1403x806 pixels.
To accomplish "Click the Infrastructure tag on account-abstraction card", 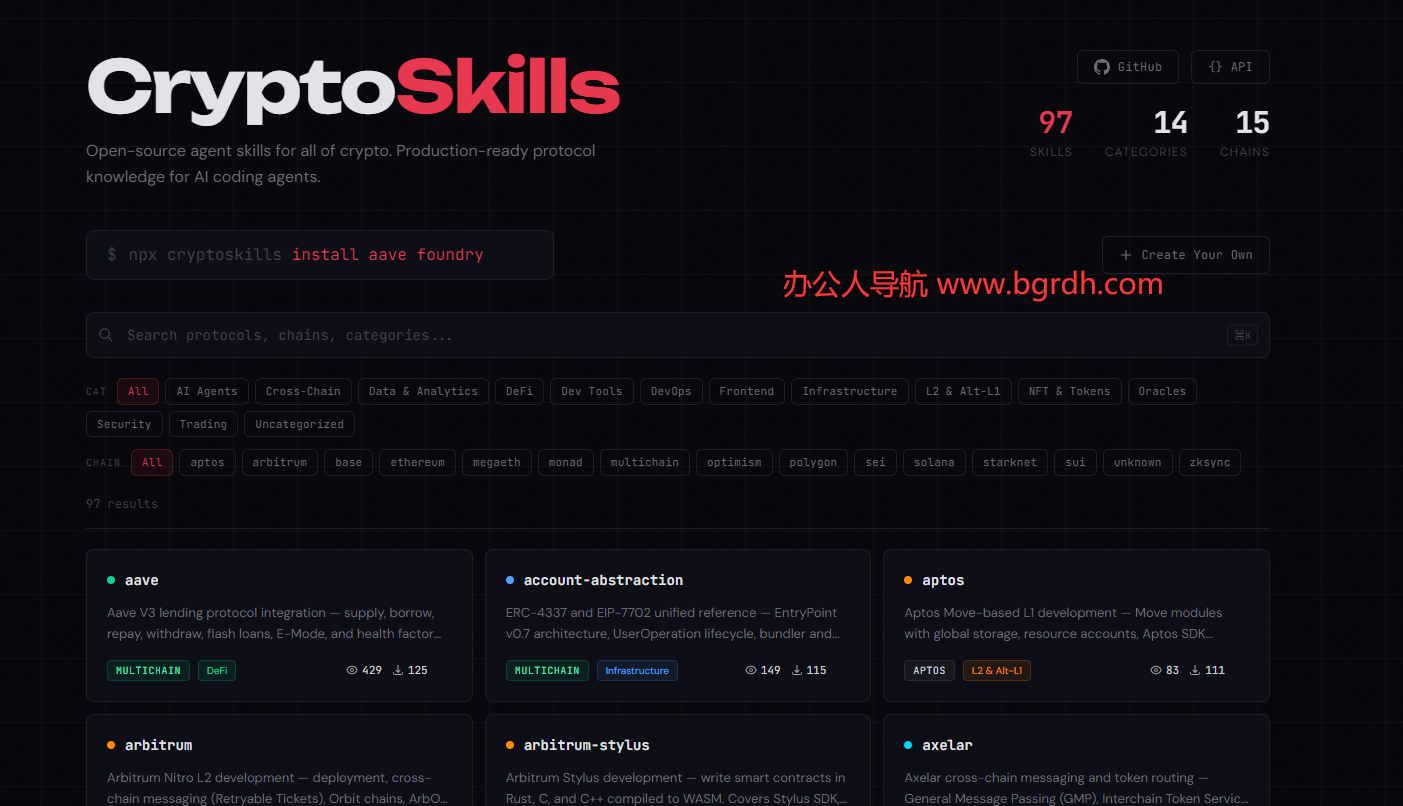I will point(637,670).
